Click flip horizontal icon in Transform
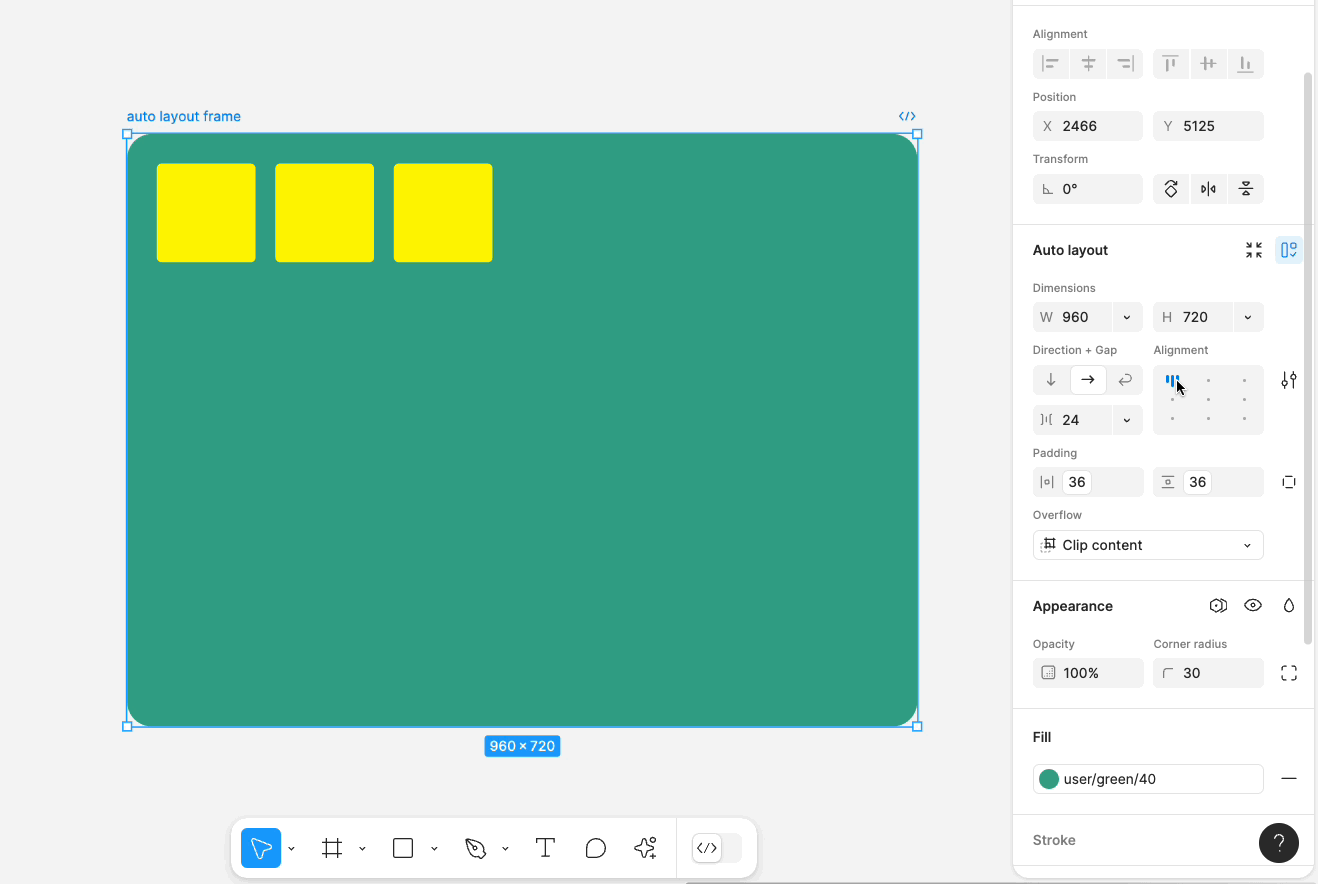The image size is (1318, 884). click(x=1208, y=189)
